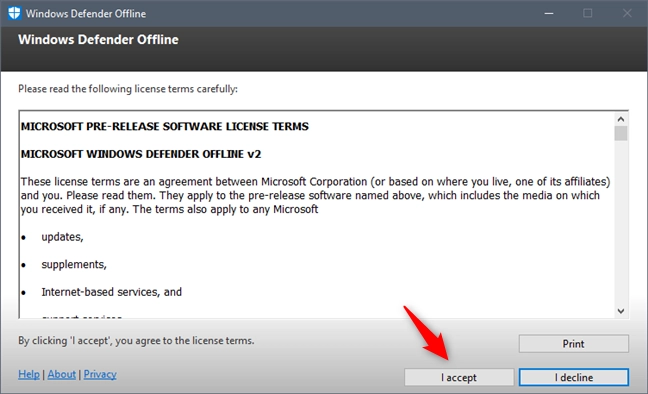Open the Help link
The height and width of the screenshot is (394, 648).
coord(29,374)
